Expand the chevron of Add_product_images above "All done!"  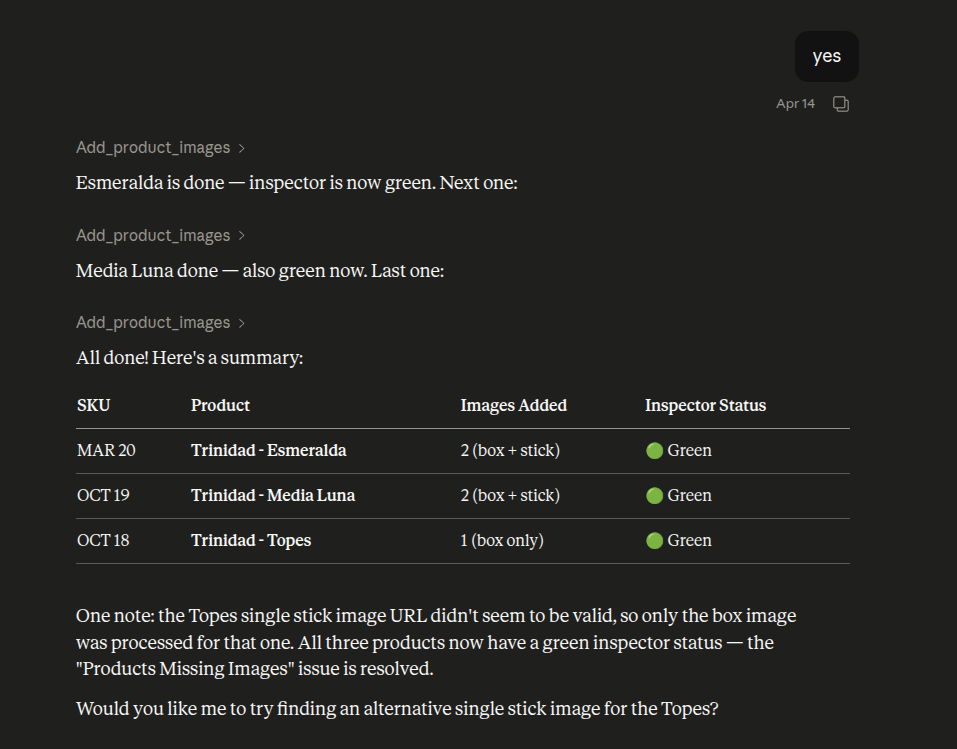tap(241, 323)
